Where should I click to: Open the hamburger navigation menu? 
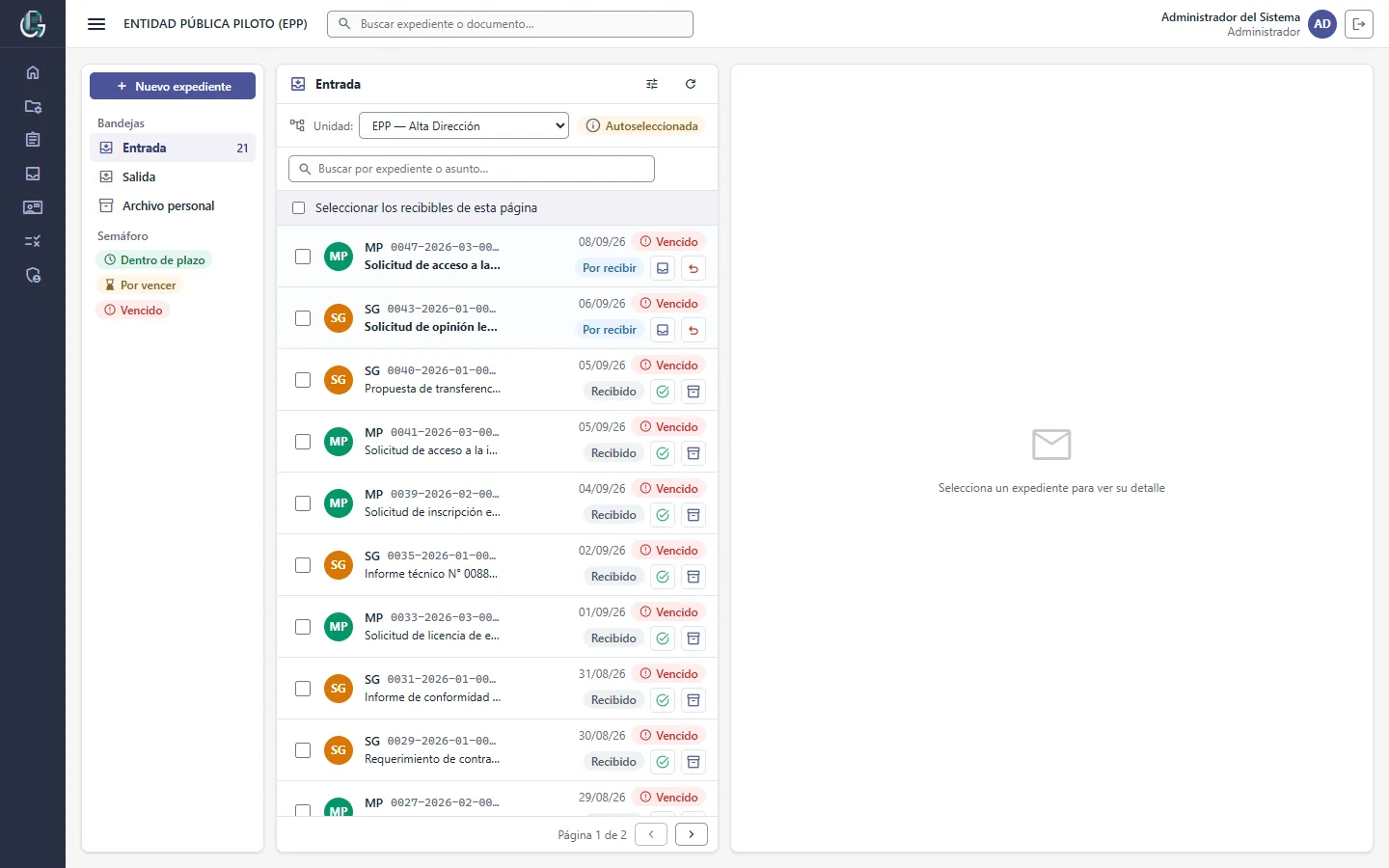tap(96, 24)
